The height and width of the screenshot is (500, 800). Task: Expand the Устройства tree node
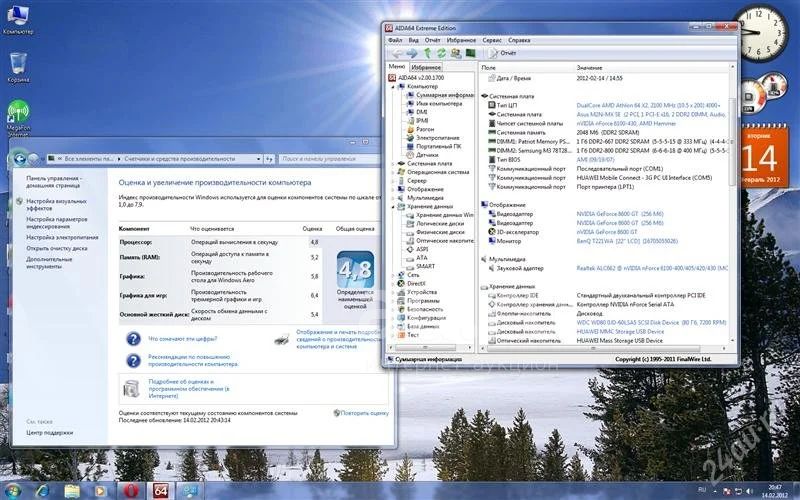(393, 292)
